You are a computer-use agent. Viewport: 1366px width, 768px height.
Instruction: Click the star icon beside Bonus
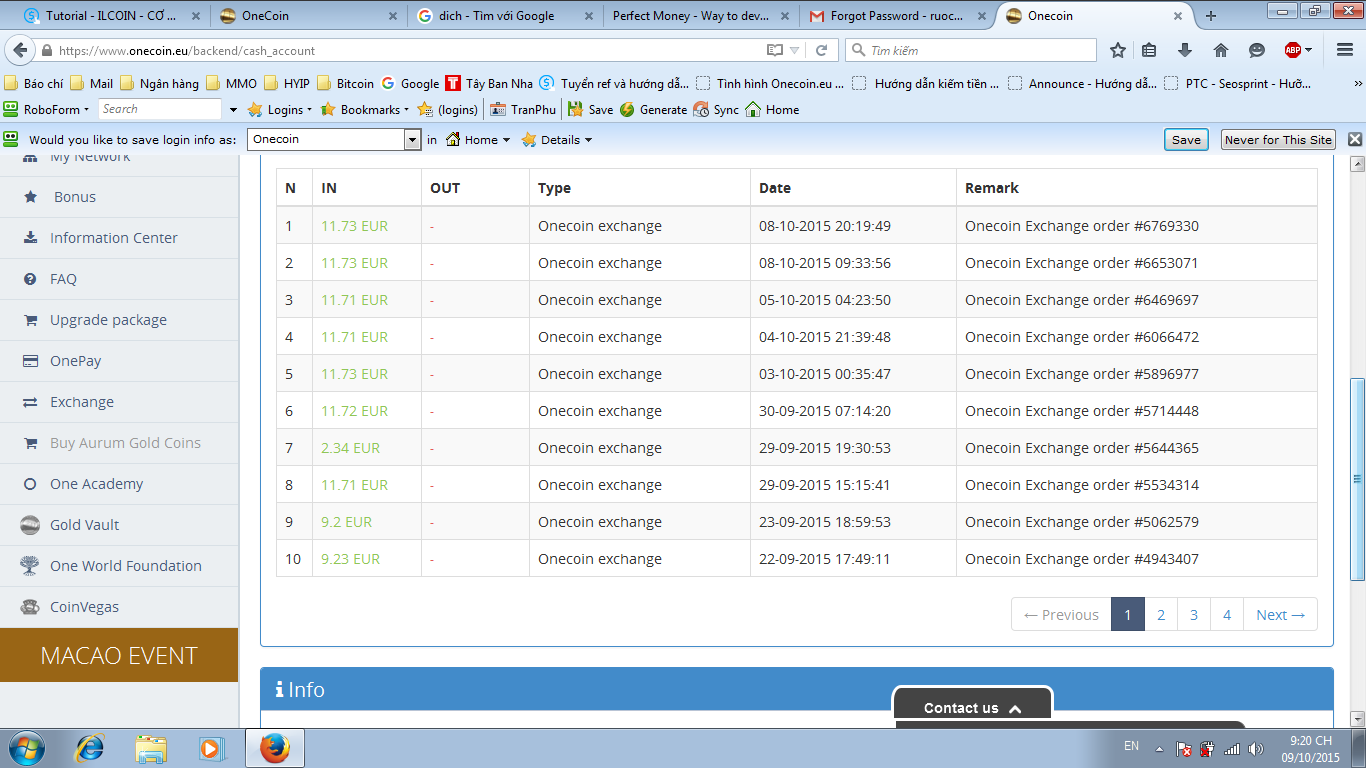point(30,197)
